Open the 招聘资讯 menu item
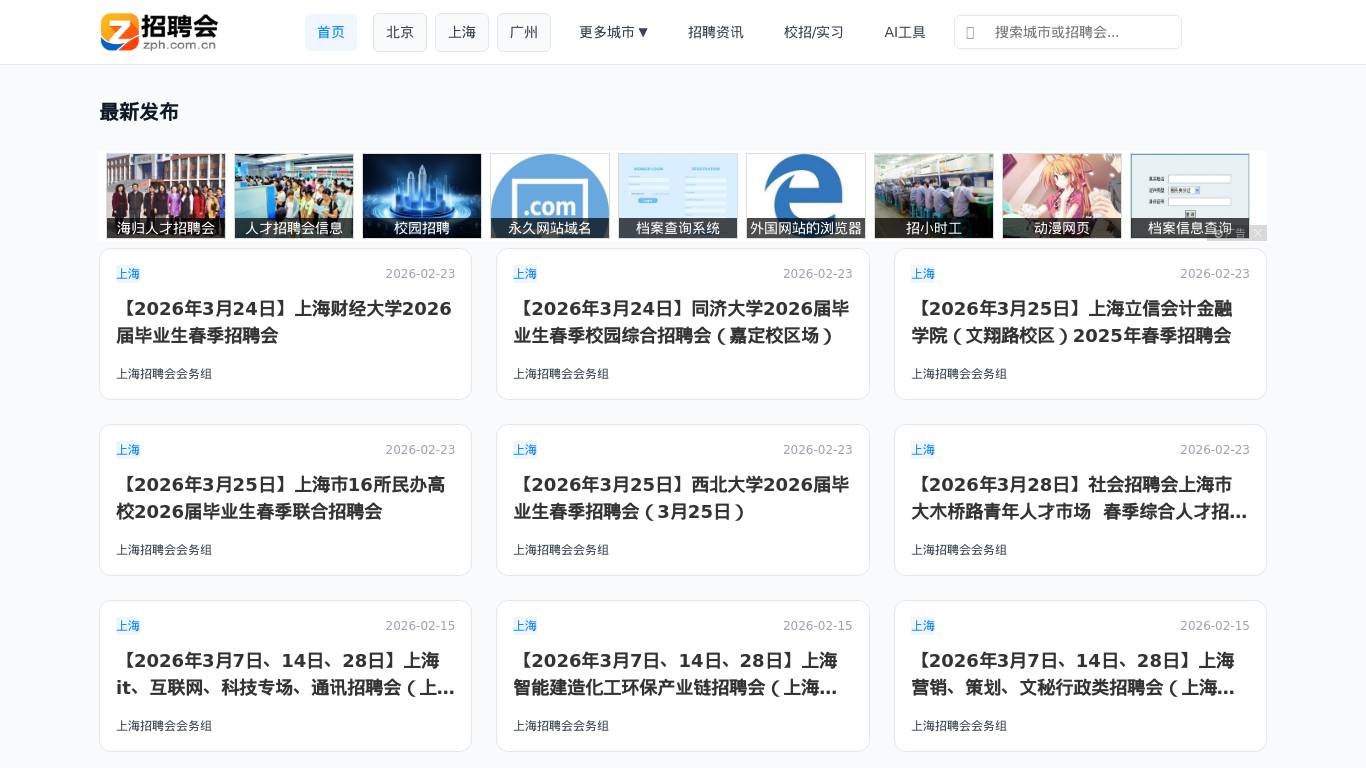 715,32
